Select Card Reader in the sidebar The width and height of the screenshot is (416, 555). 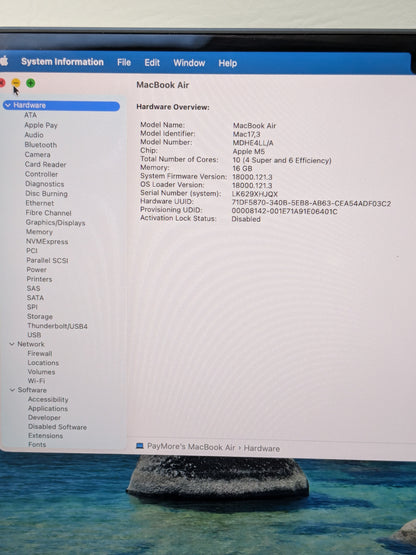[45, 165]
